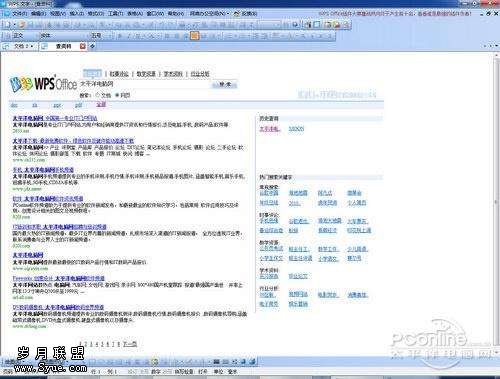Select the 网页 radio option
Image resolution: width=500 pixels, height=379 pixels.
117,95
